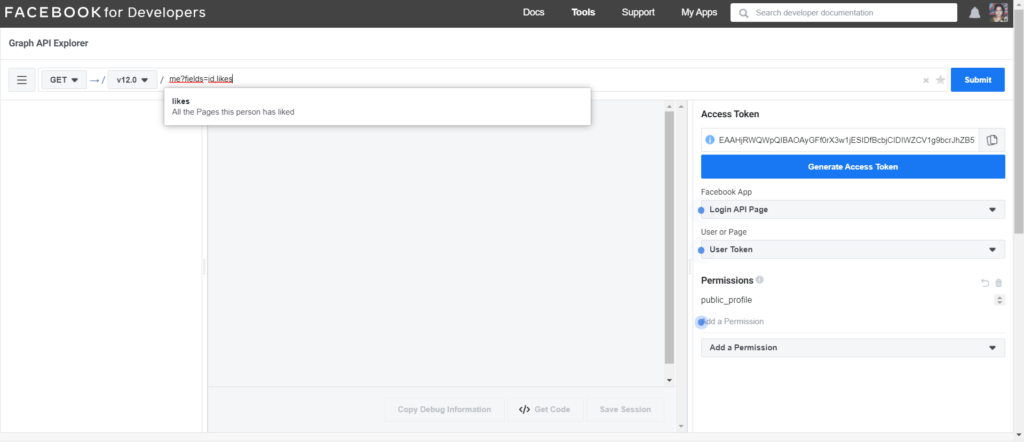Expand the Login API Page app dropdown

[853, 210]
